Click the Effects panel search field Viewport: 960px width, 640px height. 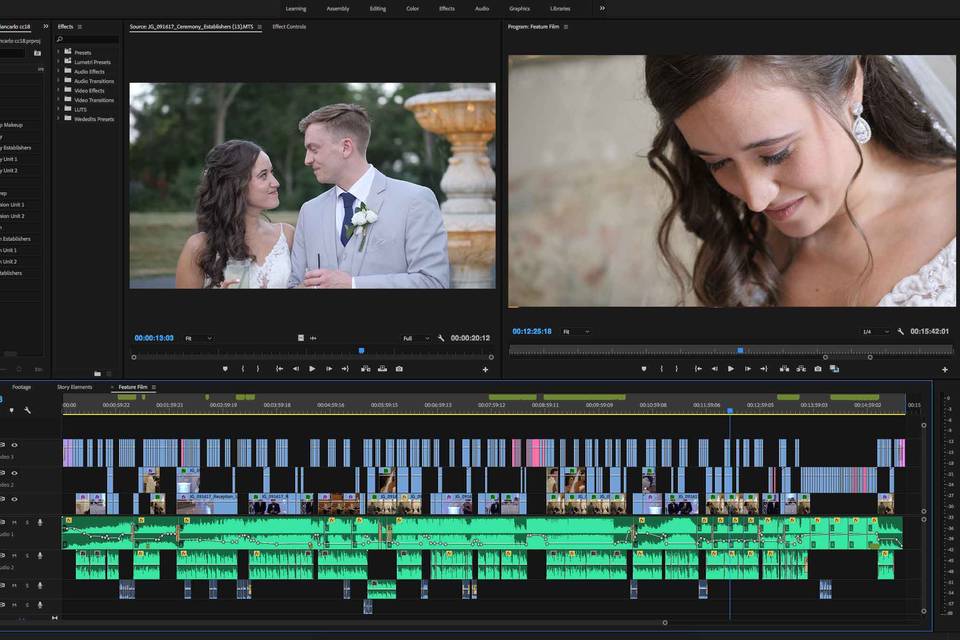(87, 39)
